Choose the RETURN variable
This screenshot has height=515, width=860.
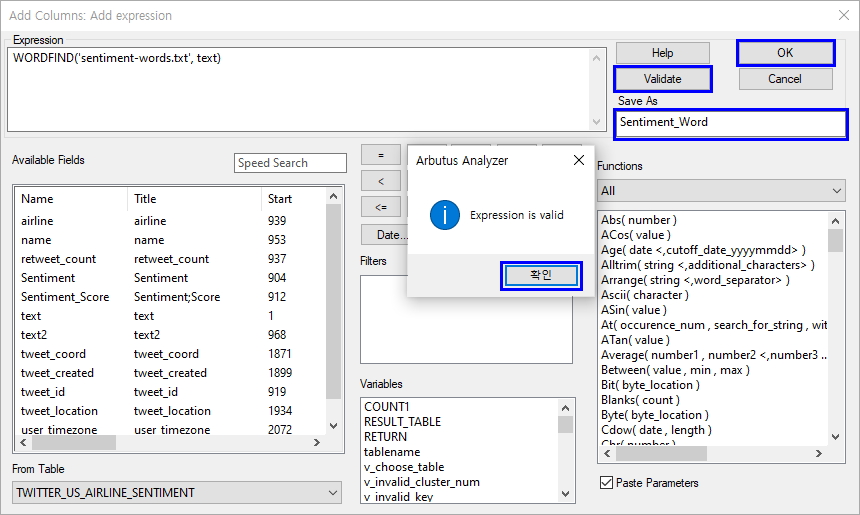click(386, 437)
